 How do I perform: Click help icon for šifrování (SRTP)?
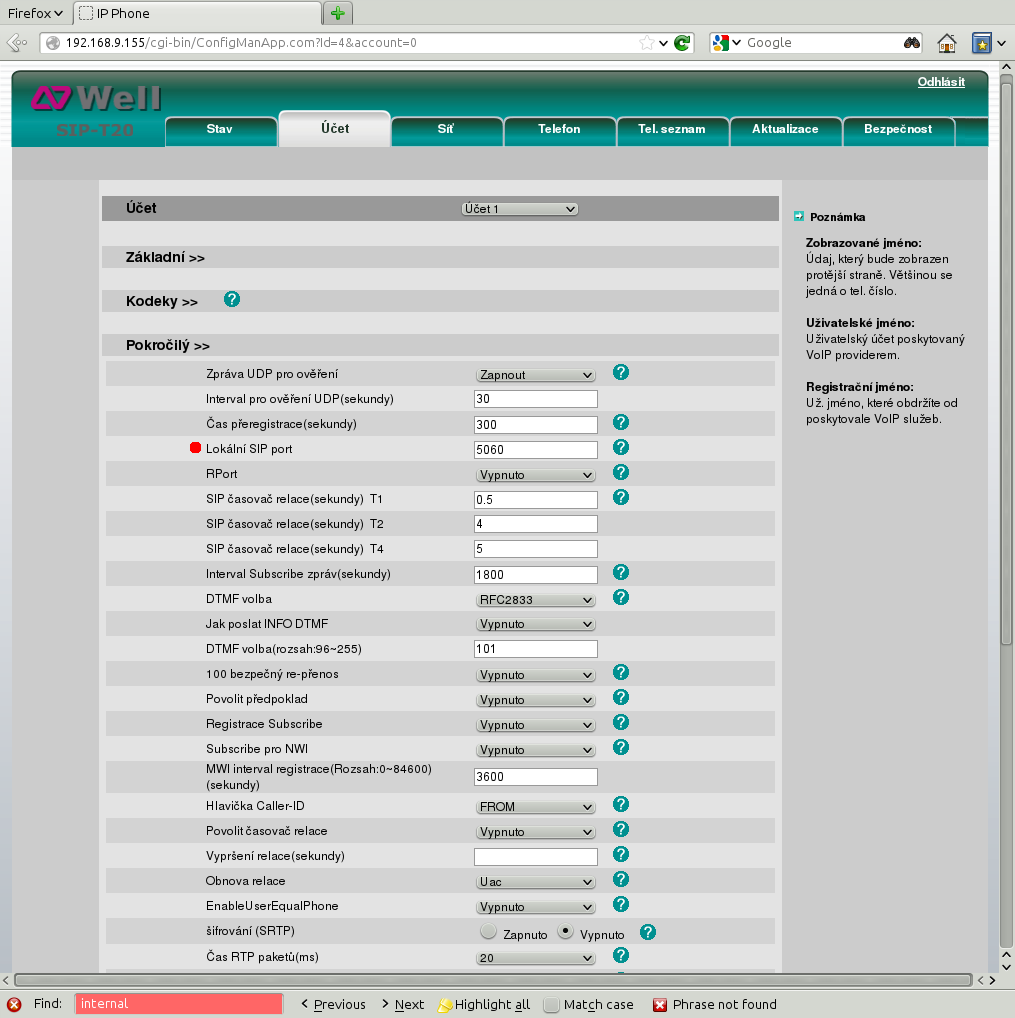click(x=647, y=932)
